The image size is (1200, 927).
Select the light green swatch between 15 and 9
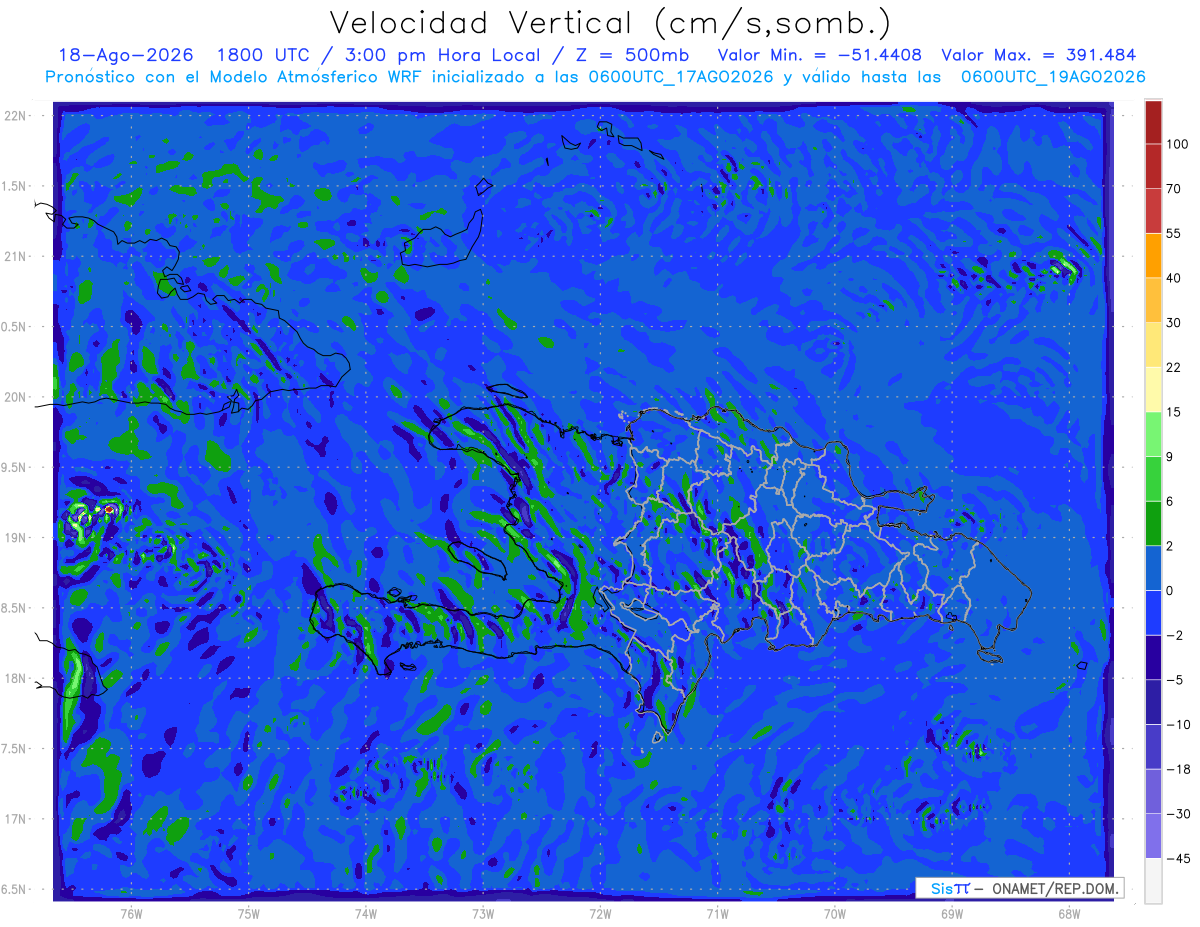click(1153, 434)
